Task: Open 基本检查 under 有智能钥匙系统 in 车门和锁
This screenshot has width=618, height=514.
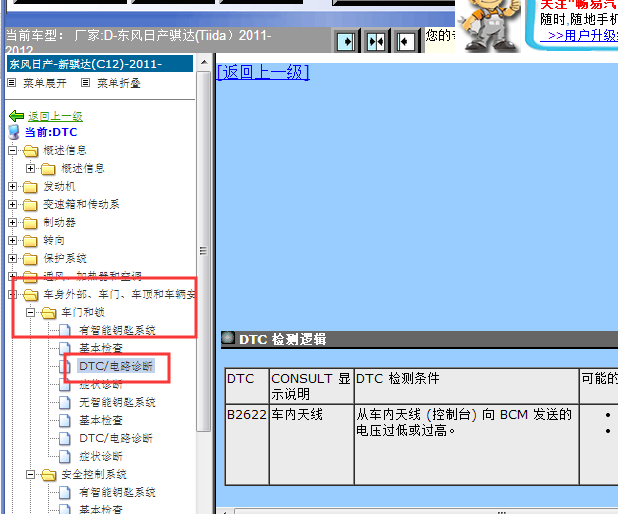Action: 101,348
